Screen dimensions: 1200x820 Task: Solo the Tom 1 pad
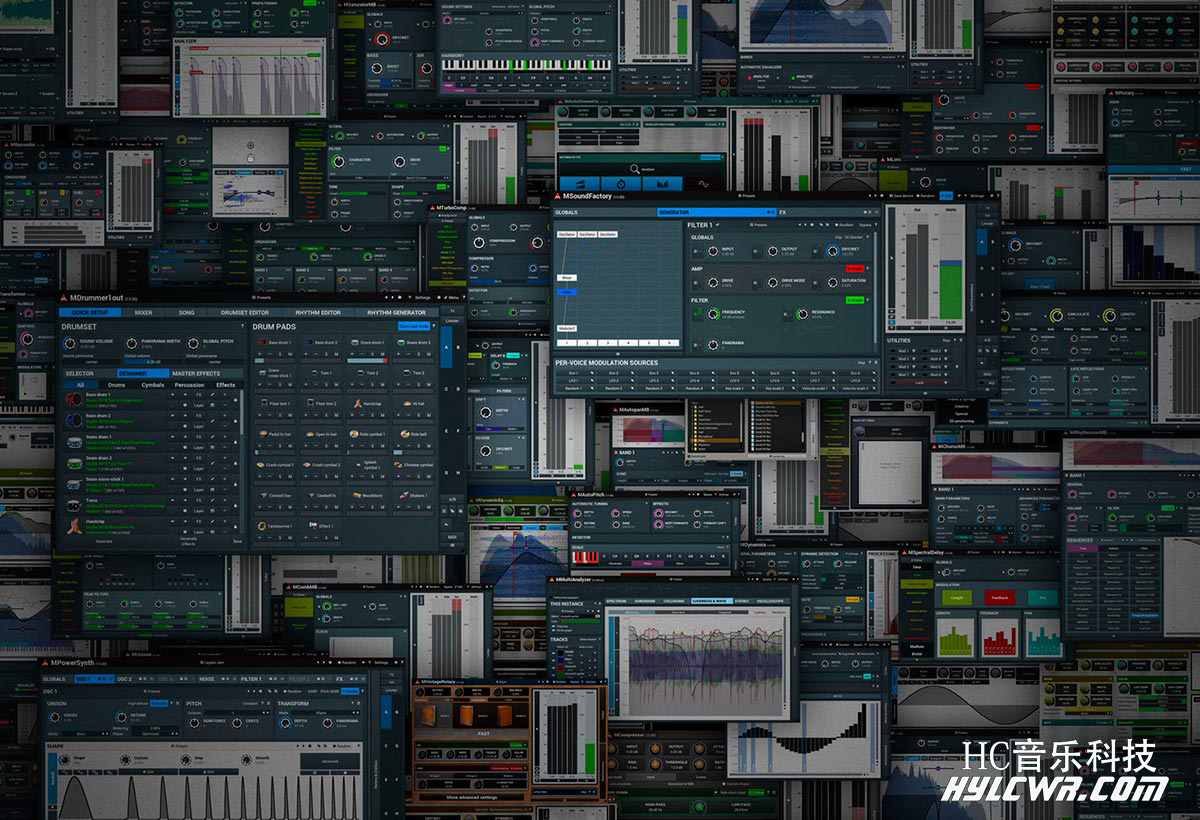[x=326, y=384]
